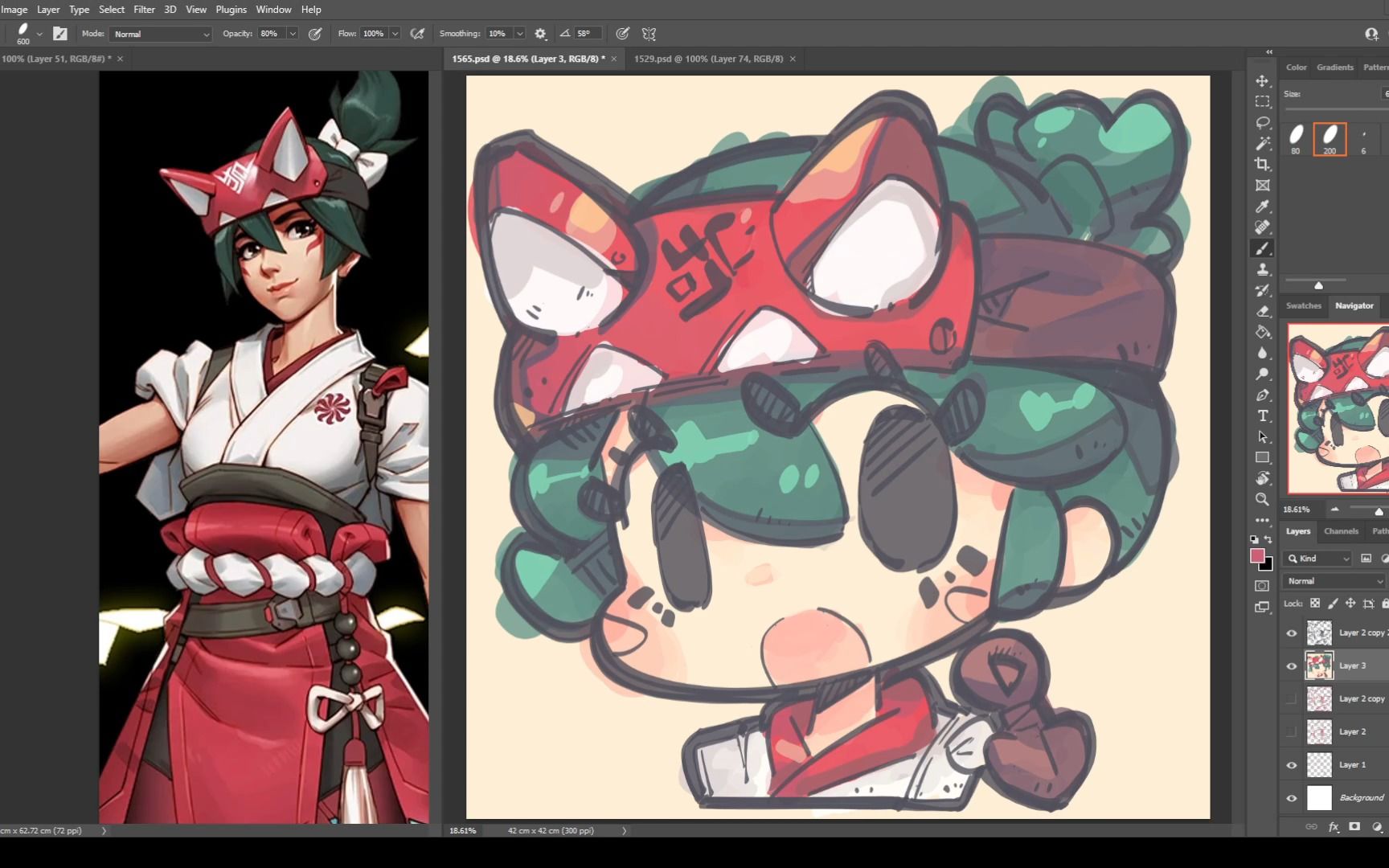Select the Spot Healing Brush tool
The height and width of the screenshot is (868, 1389).
click(1263, 227)
